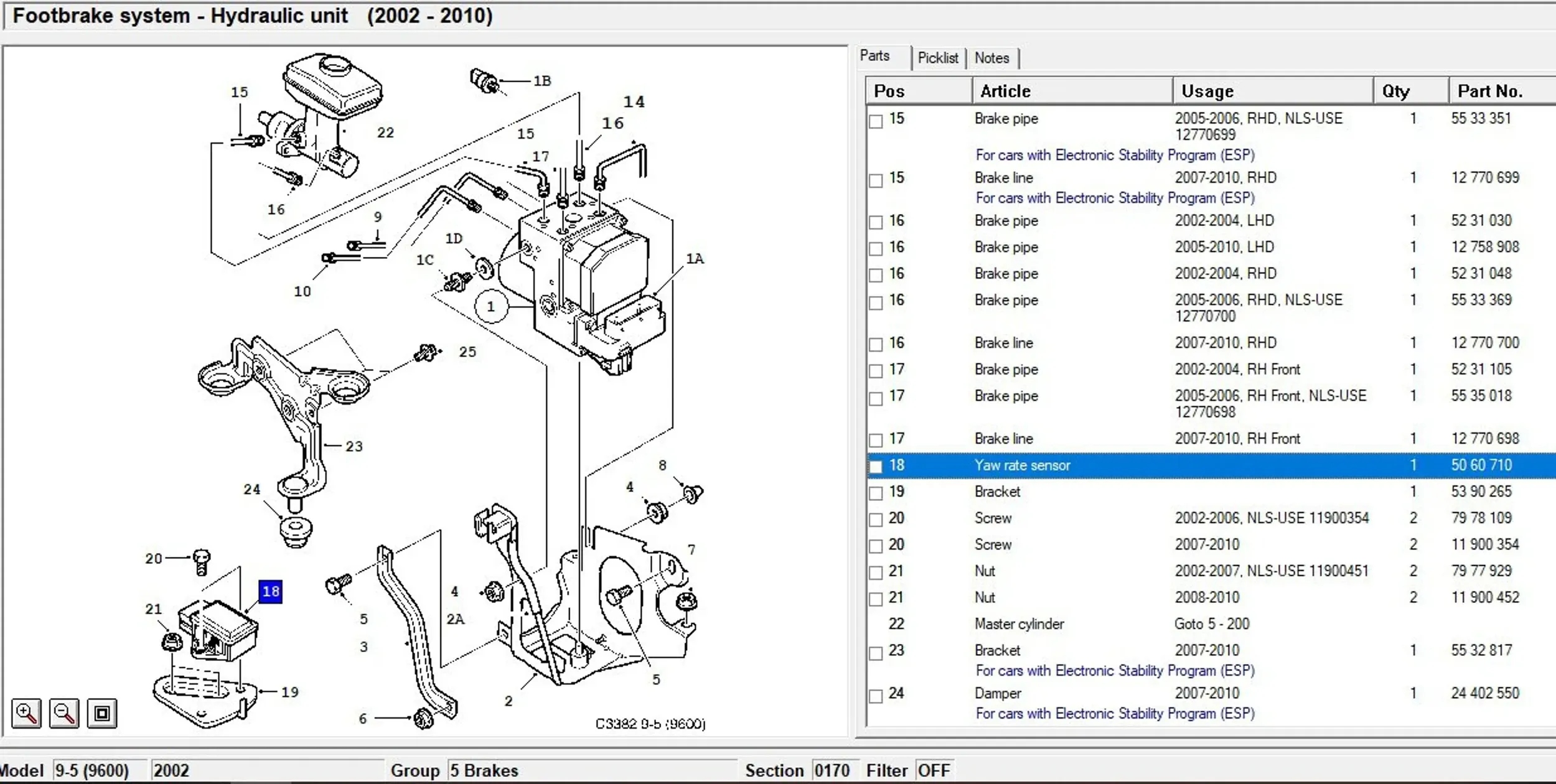Check the box for Bracket 53 90 265
This screenshot has height=784, width=1556.
point(876,493)
